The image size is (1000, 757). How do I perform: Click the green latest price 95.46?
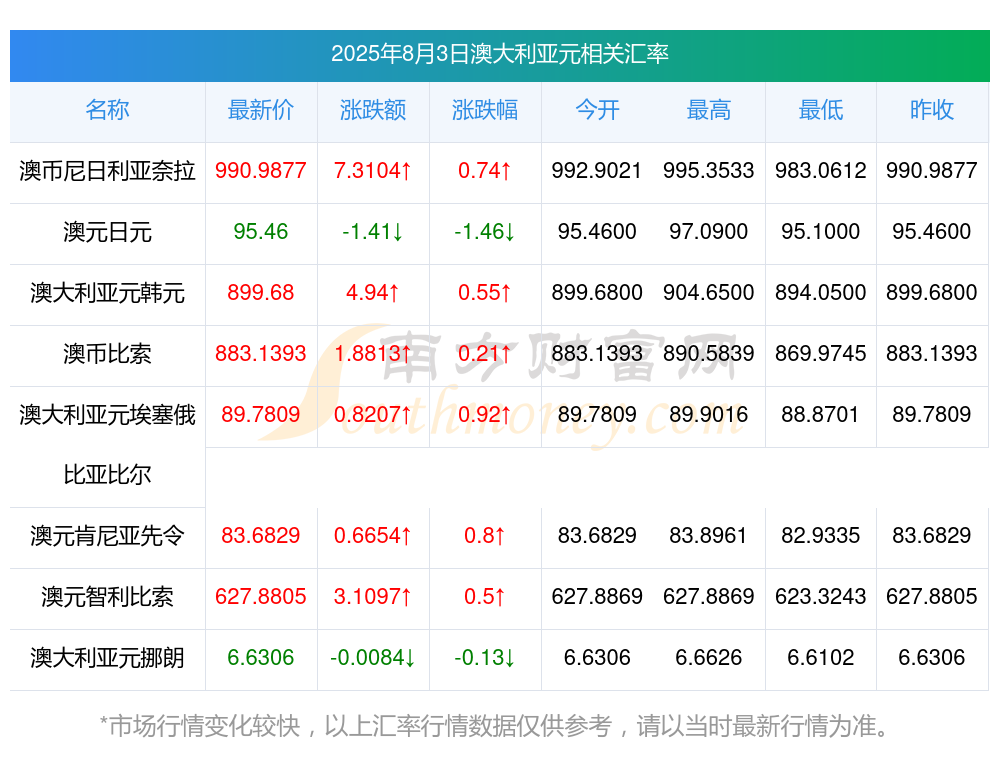(261, 232)
